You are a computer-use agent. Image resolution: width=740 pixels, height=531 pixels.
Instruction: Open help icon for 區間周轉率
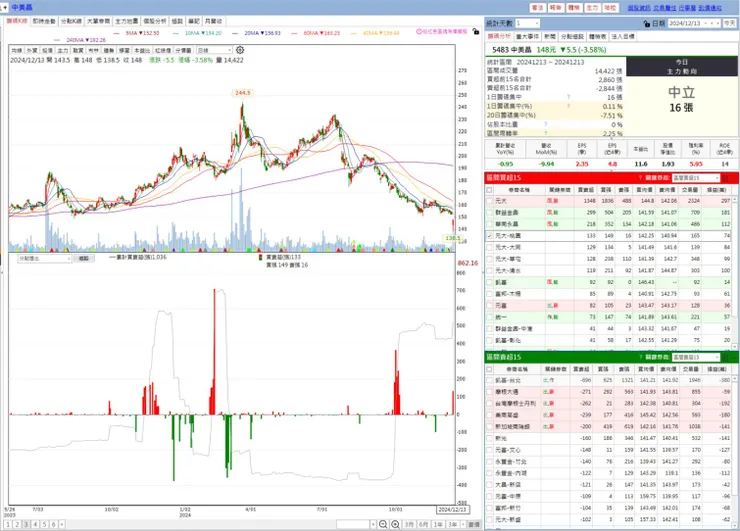click(546, 134)
